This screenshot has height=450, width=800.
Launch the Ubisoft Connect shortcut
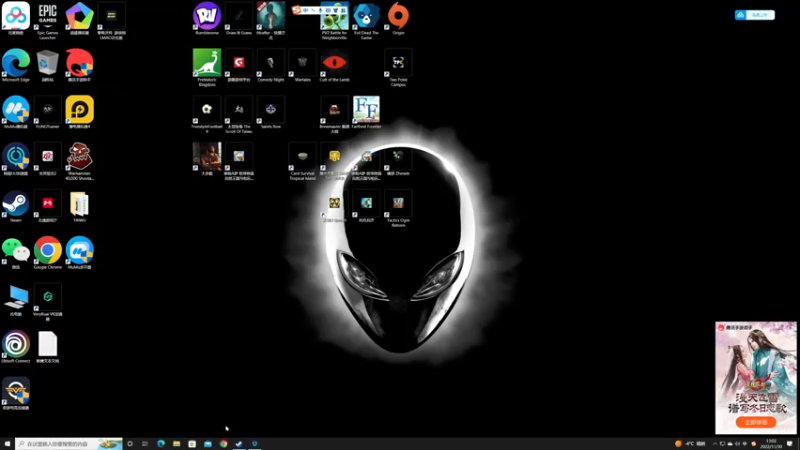[16, 347]
